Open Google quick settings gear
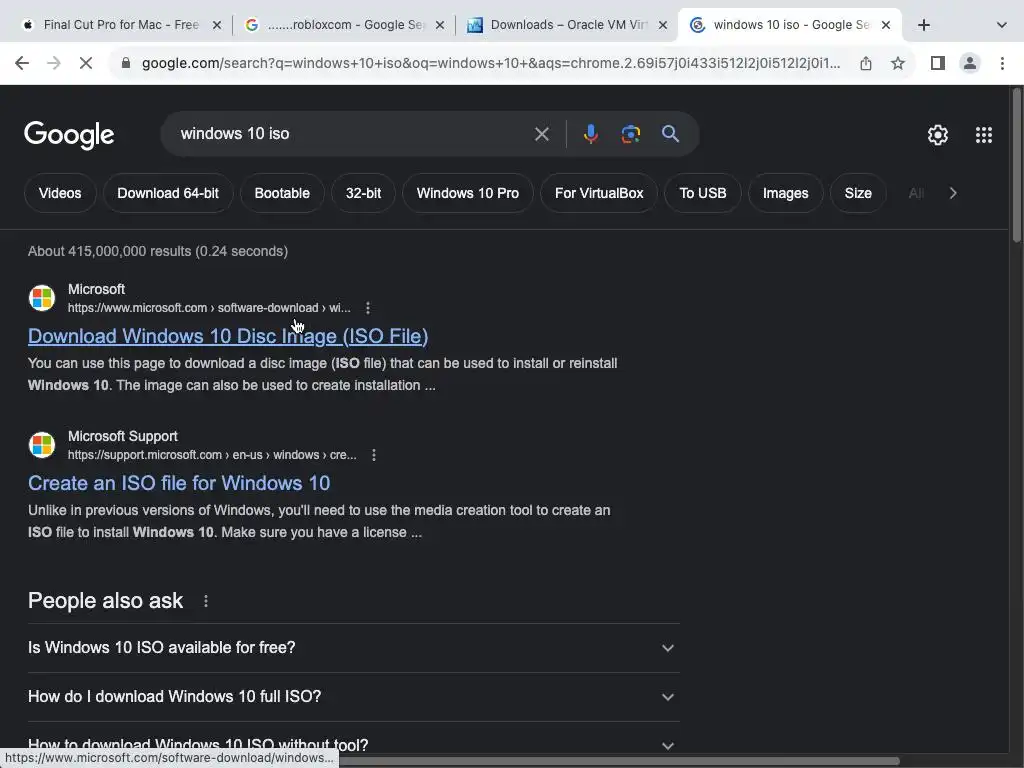This screenshot has height=768, width=1024. point(938,135)
